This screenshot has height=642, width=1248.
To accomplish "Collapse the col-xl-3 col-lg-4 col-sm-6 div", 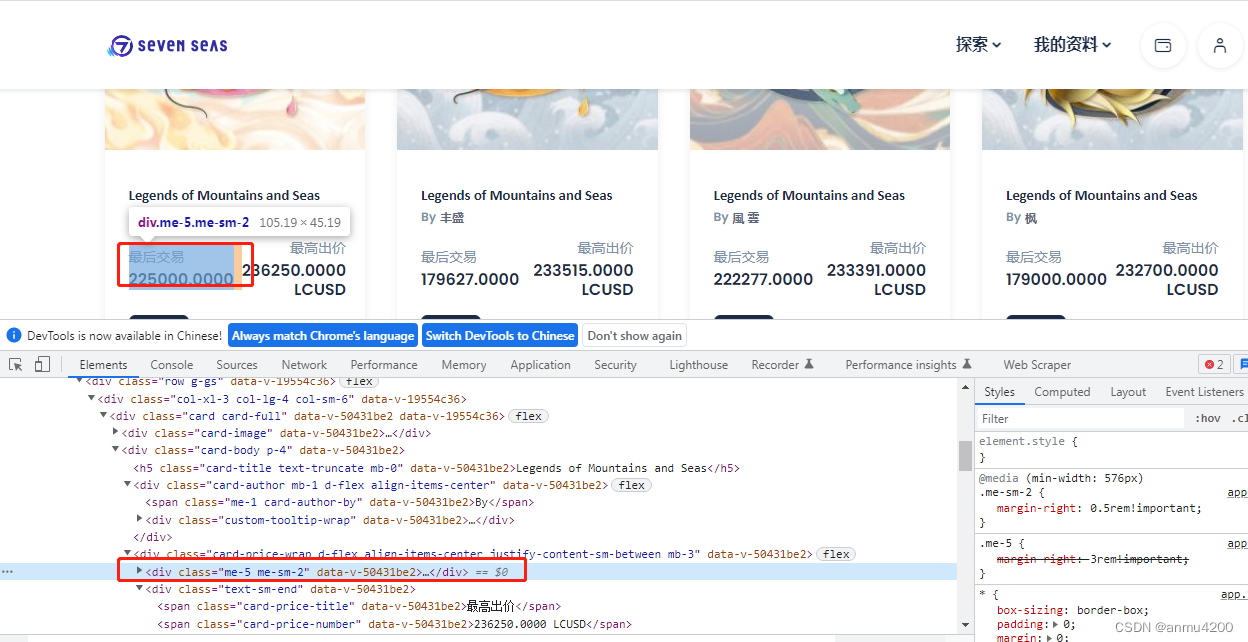I will point(92,399).
